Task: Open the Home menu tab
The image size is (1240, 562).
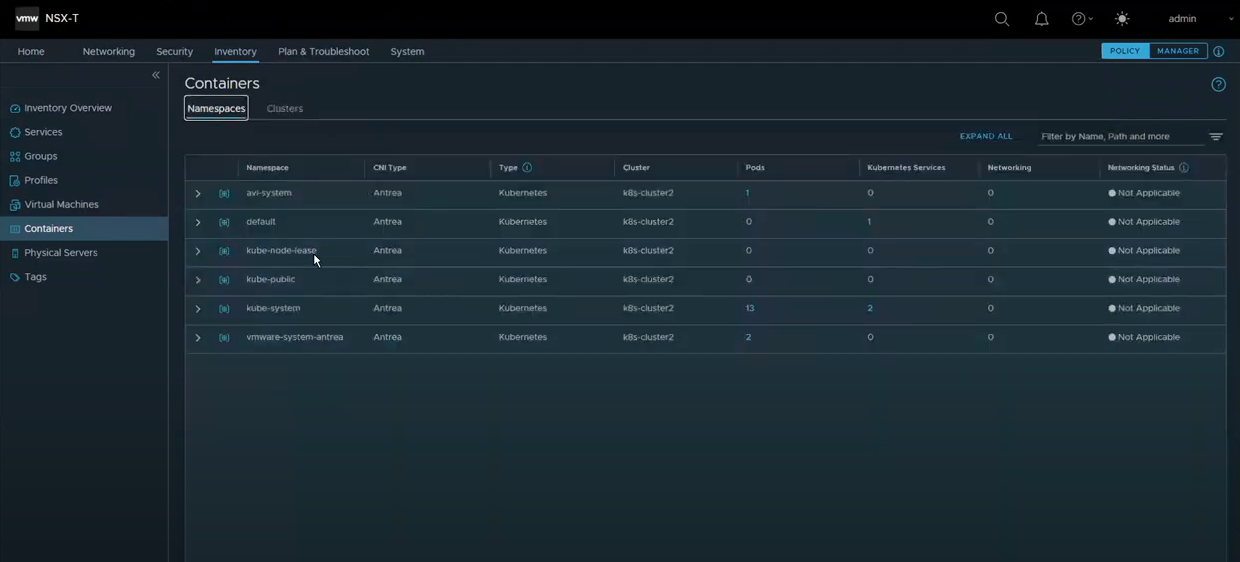Action: point(31,51)
